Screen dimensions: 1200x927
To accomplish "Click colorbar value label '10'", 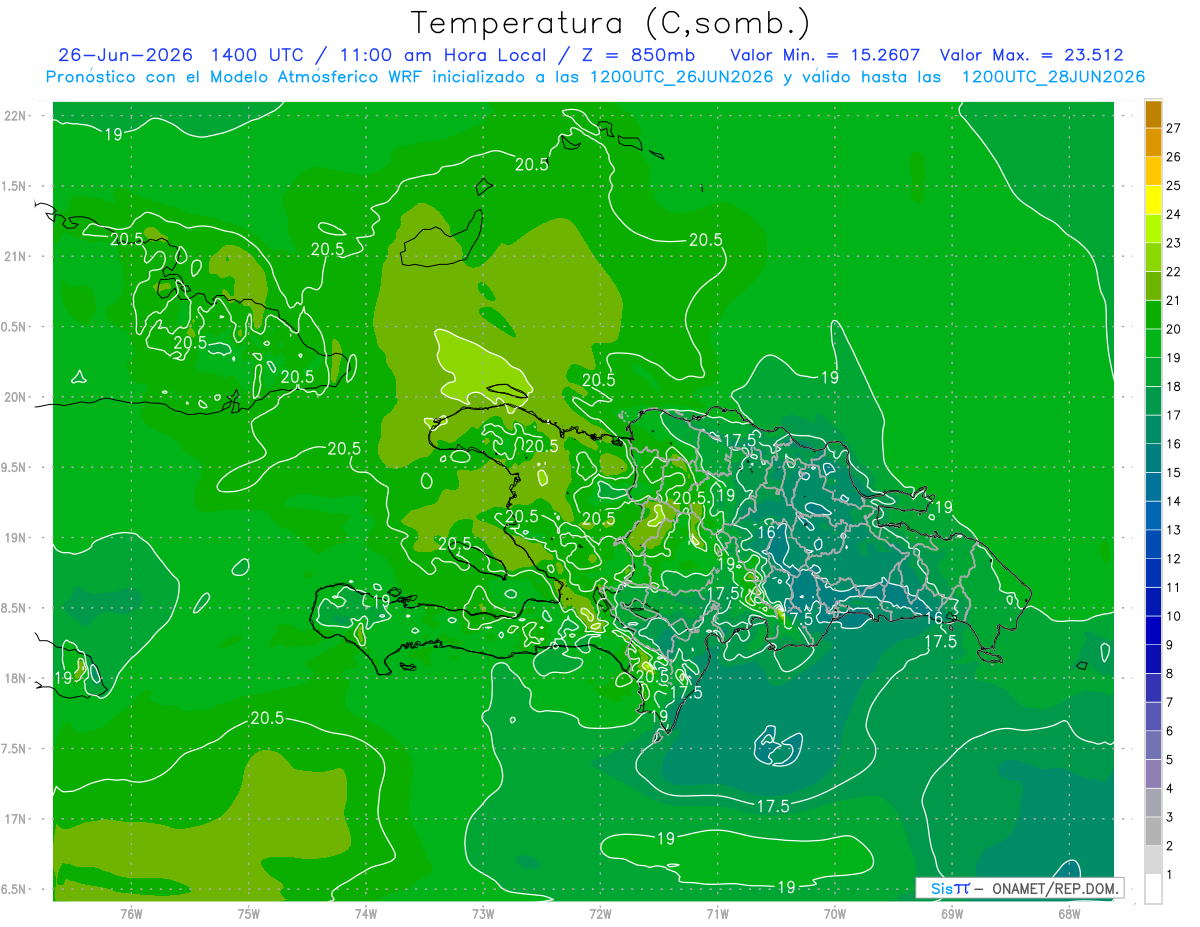I will (x=1174, y=616).
